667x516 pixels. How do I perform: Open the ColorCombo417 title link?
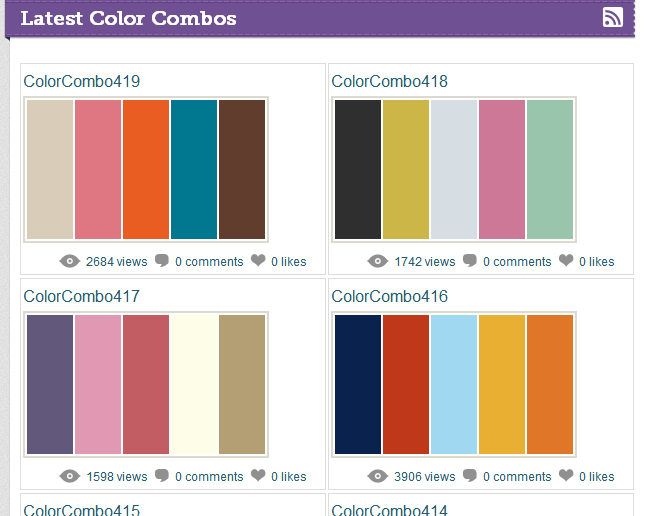(82, 296)
